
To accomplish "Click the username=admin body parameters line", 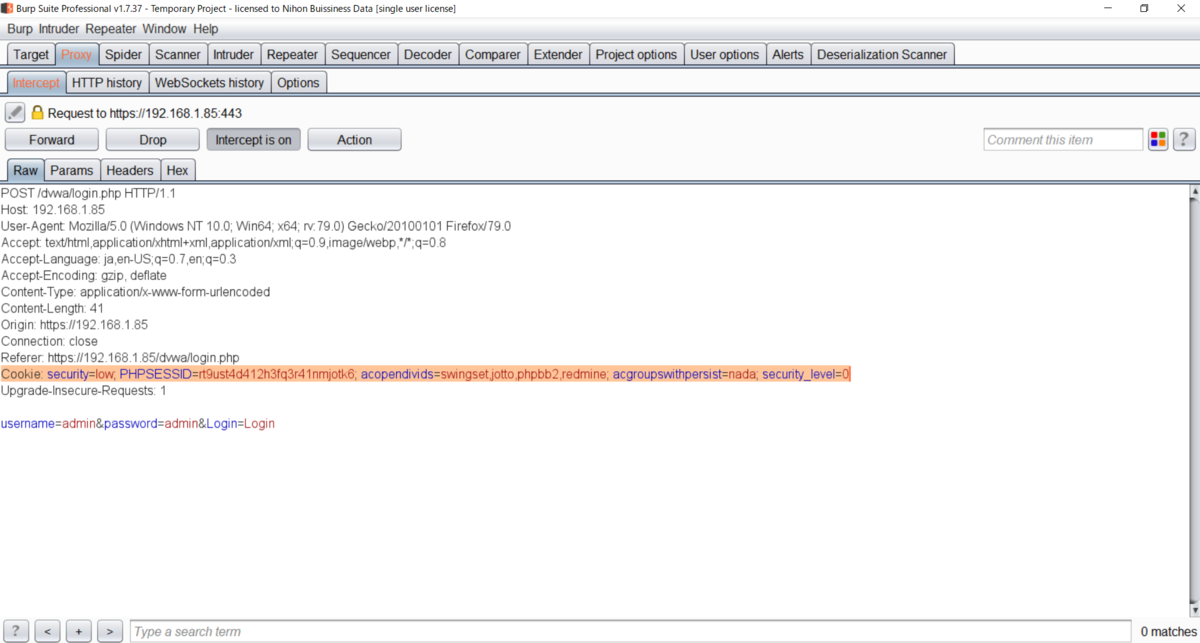I will click(138, 424).
